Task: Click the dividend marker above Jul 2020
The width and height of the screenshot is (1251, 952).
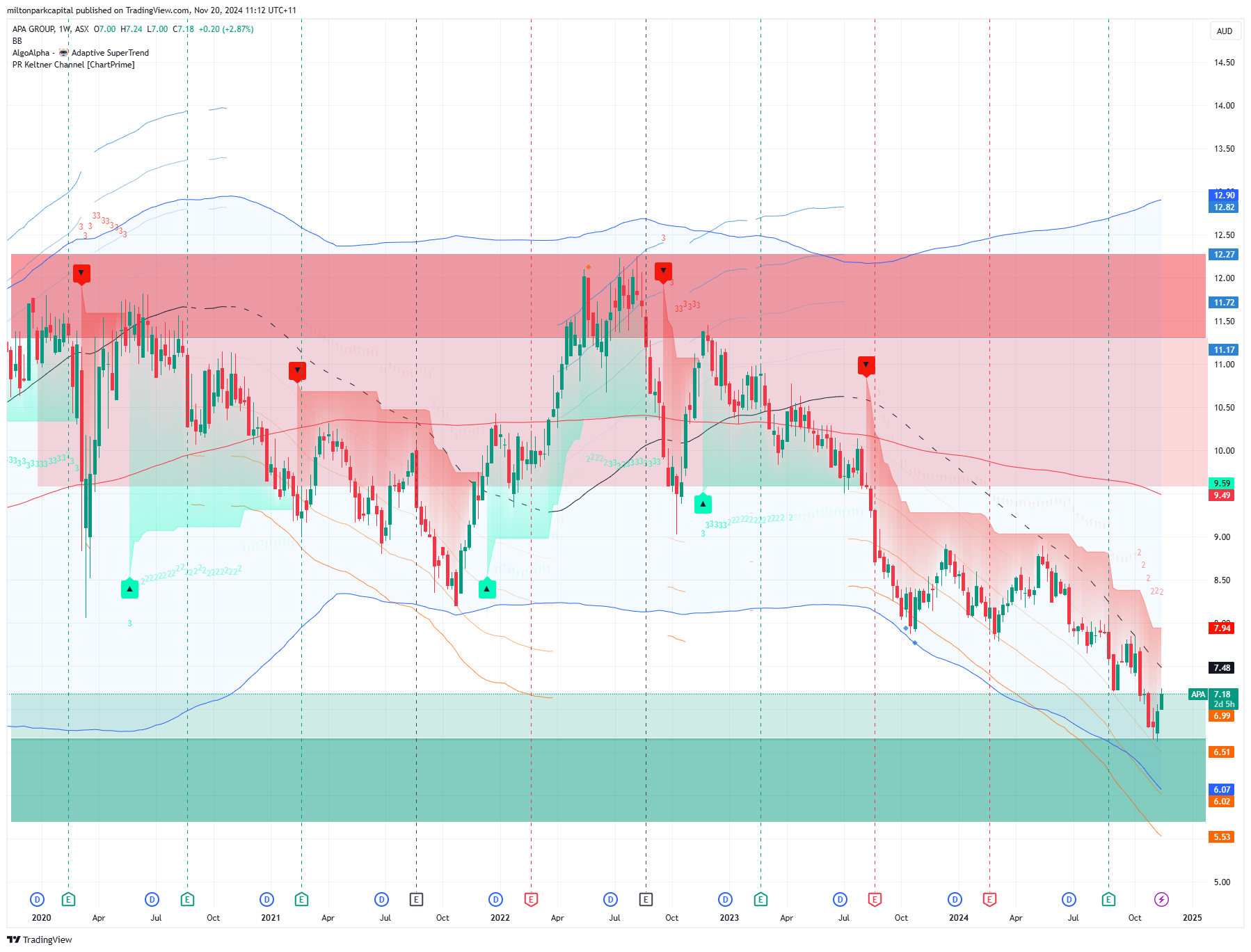Action: pos(152,899)
